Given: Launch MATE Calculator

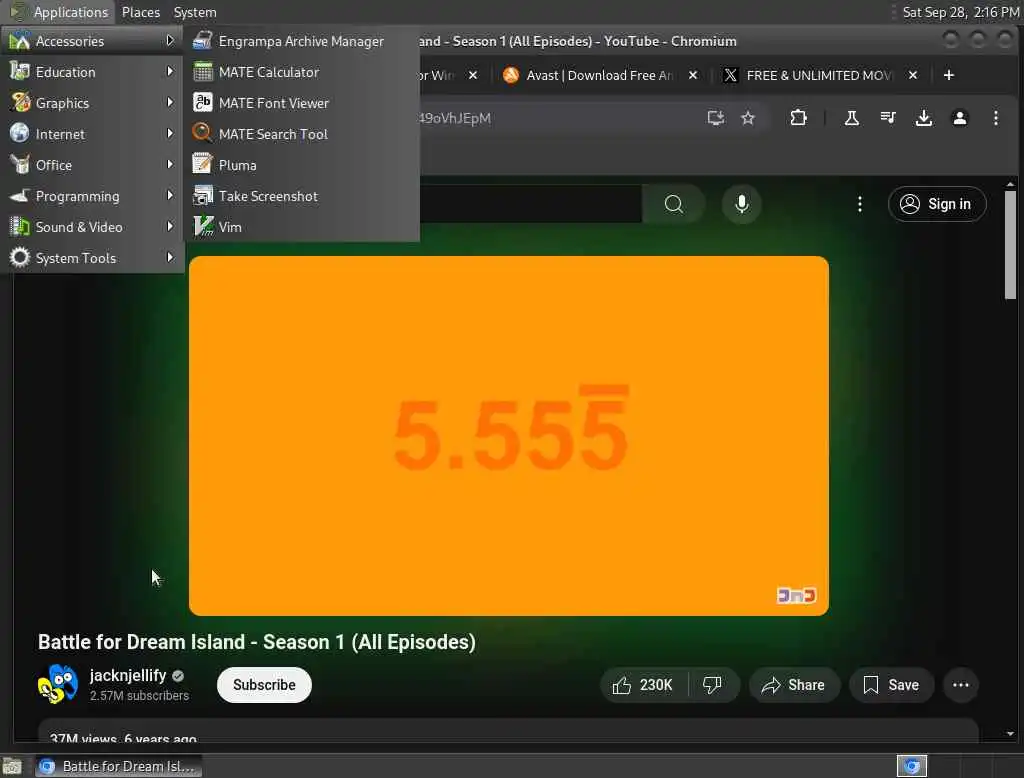Looking at the screenshot, I should point(301,72).
